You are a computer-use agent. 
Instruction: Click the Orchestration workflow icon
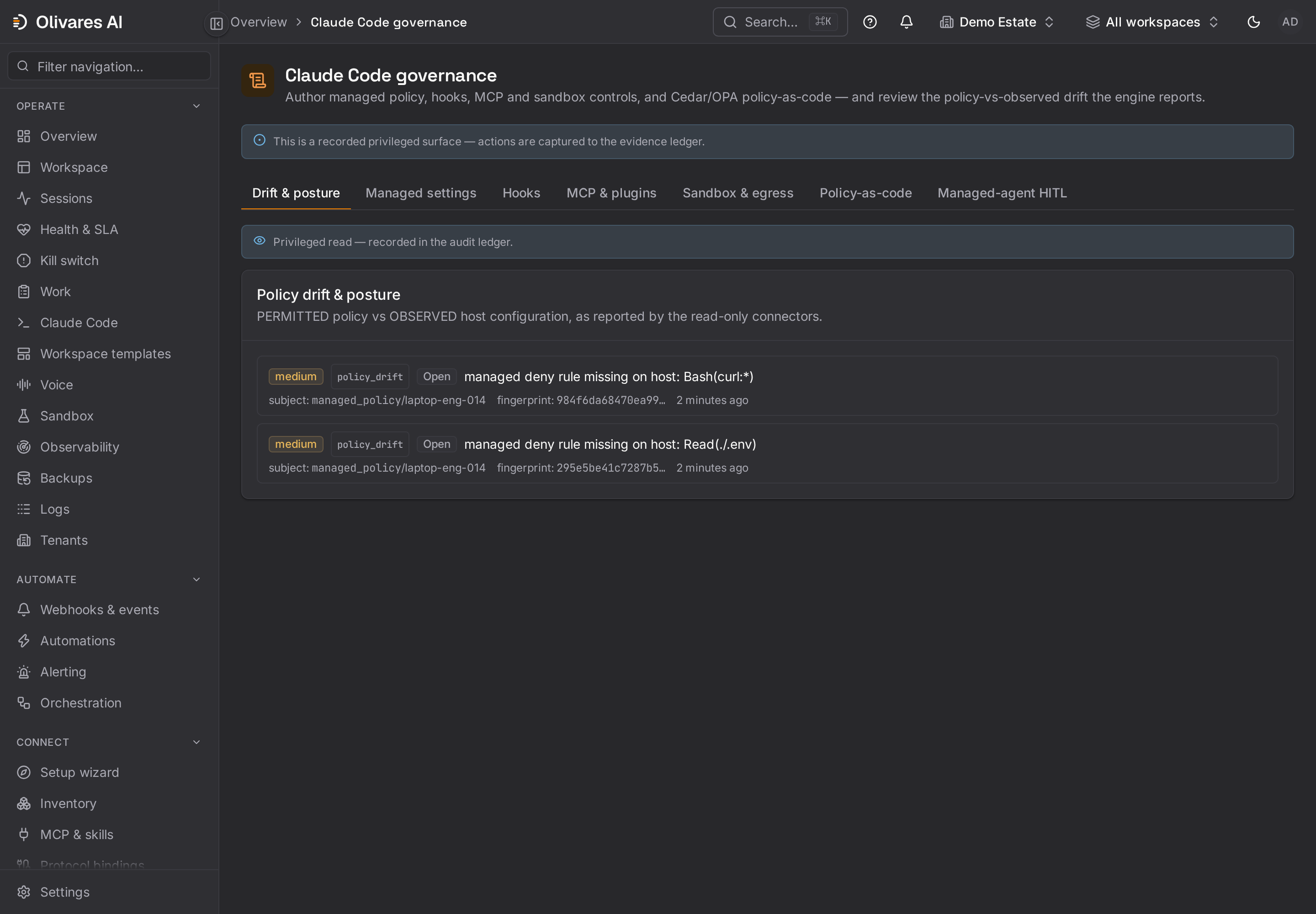tap(23, 703)
